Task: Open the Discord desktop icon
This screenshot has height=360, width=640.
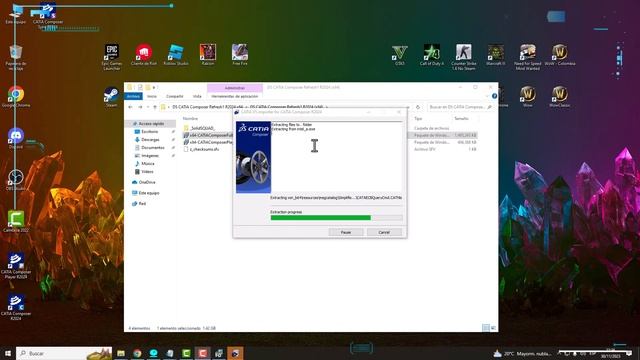Action: coord(16,138)
